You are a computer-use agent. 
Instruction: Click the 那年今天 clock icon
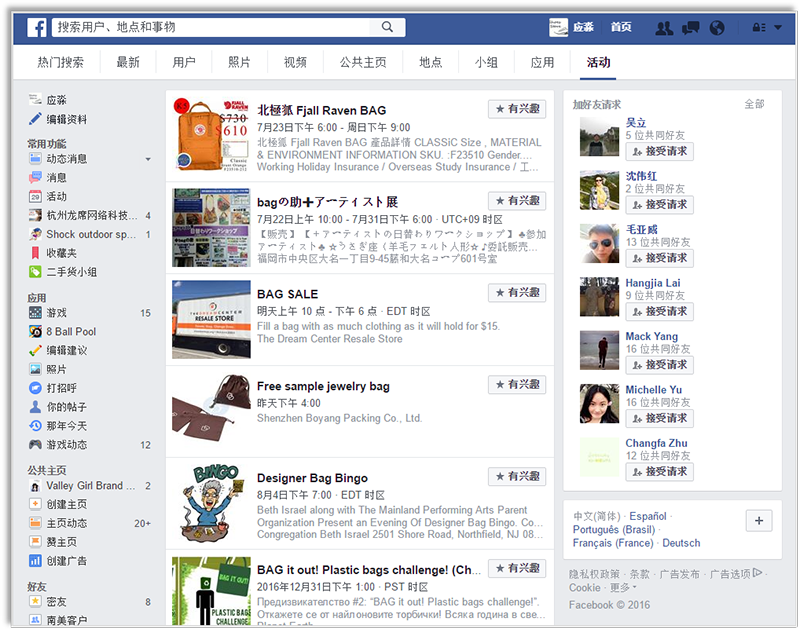[x=35, y=426]
